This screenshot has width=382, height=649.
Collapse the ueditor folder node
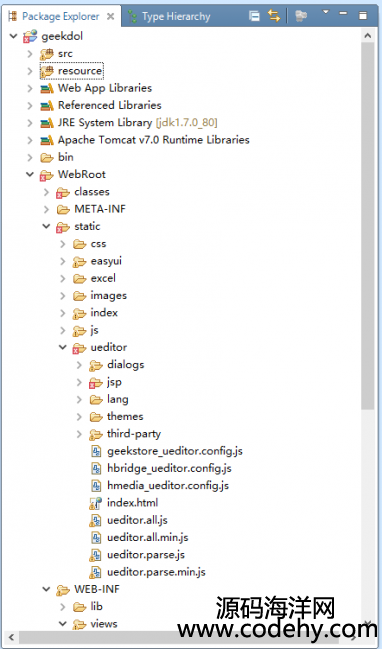pyautogui.click(x=63, y=347)
